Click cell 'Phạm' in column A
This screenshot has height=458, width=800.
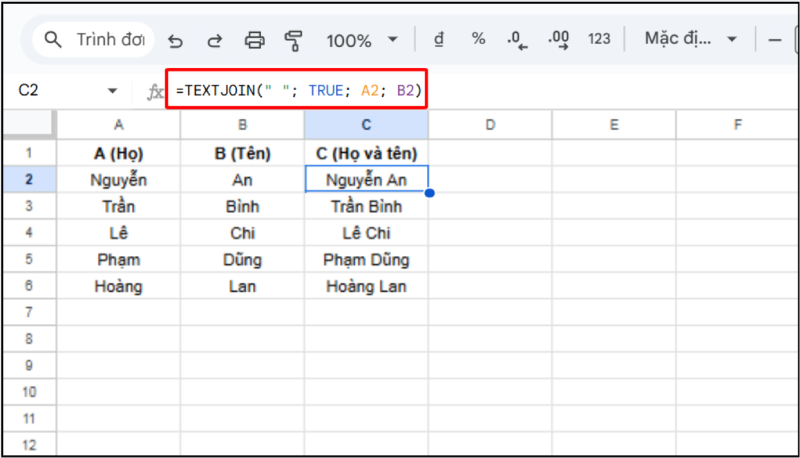118,259
